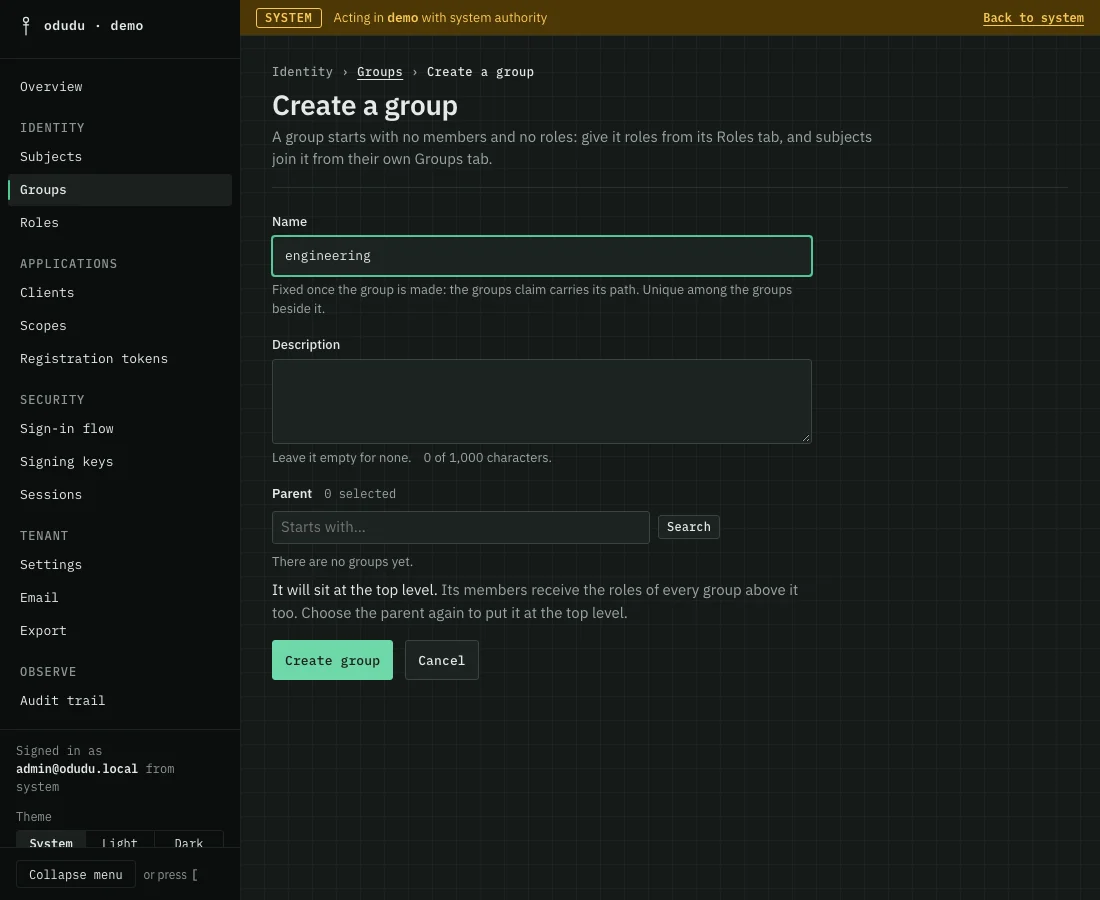Collapse the sidebar menu

(76, 875)
